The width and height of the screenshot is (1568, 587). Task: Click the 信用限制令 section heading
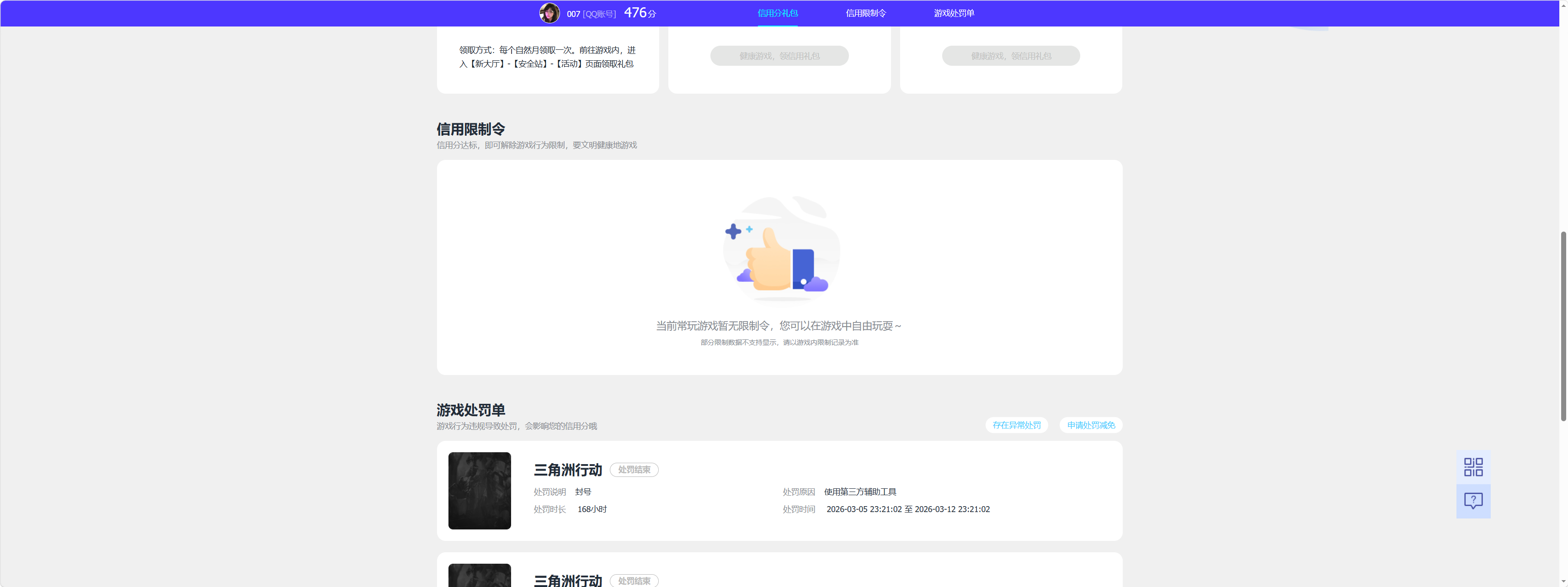click(x=470, y=129)
